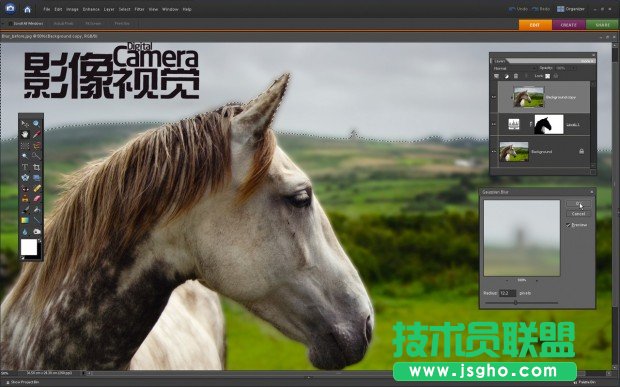620x387 pixels.
Task: Select the Type tool
Action: pyautogui.click(x=25, y=167)
